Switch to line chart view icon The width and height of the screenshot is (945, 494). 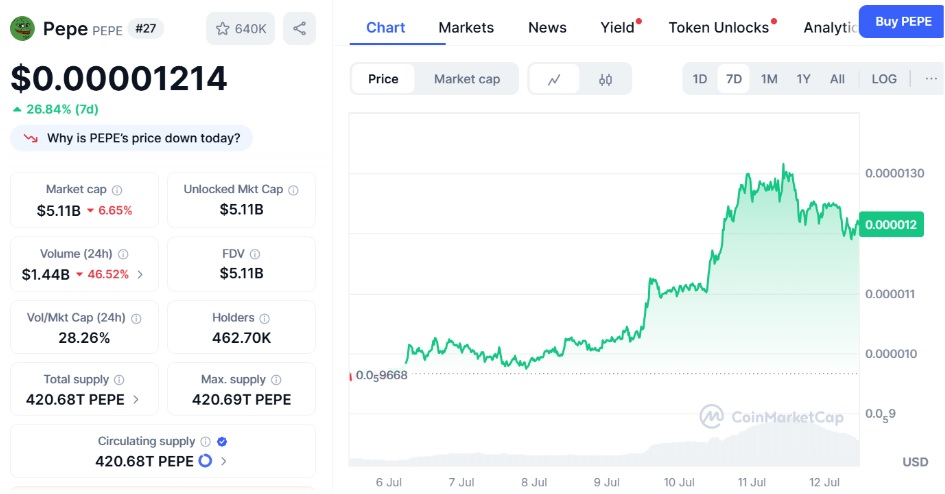point(554,79)
